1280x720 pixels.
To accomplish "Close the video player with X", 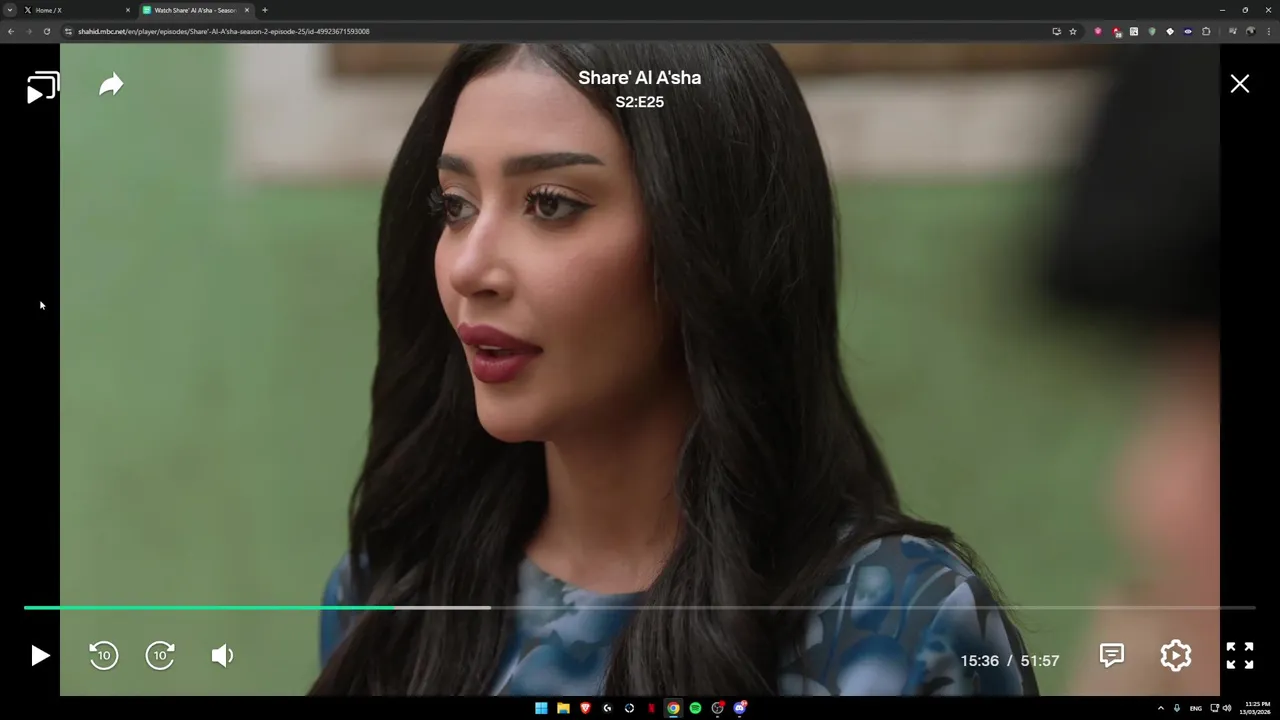I will coord(1240,84).
